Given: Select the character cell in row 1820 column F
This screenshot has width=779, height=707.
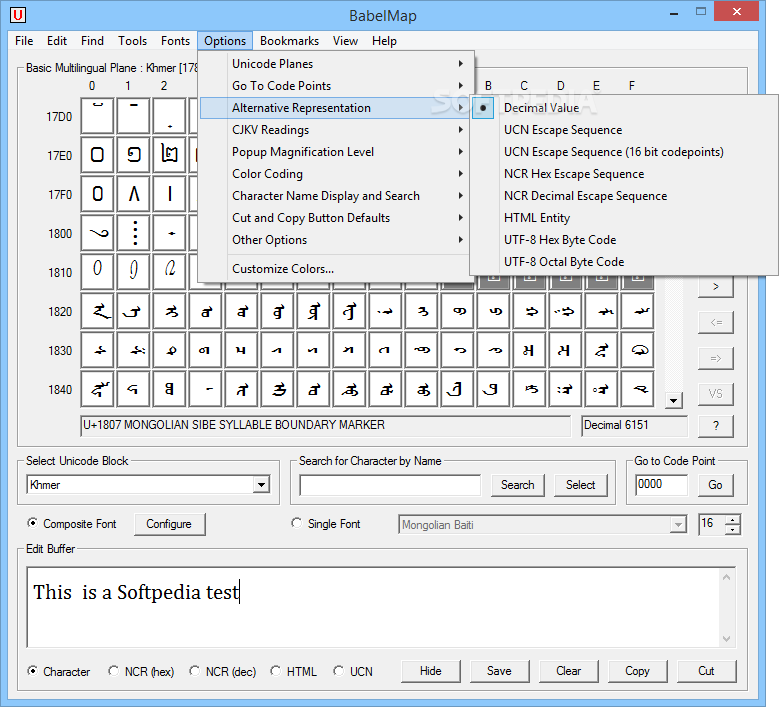Looking at the screenshot, I should [x=637, y=312].
